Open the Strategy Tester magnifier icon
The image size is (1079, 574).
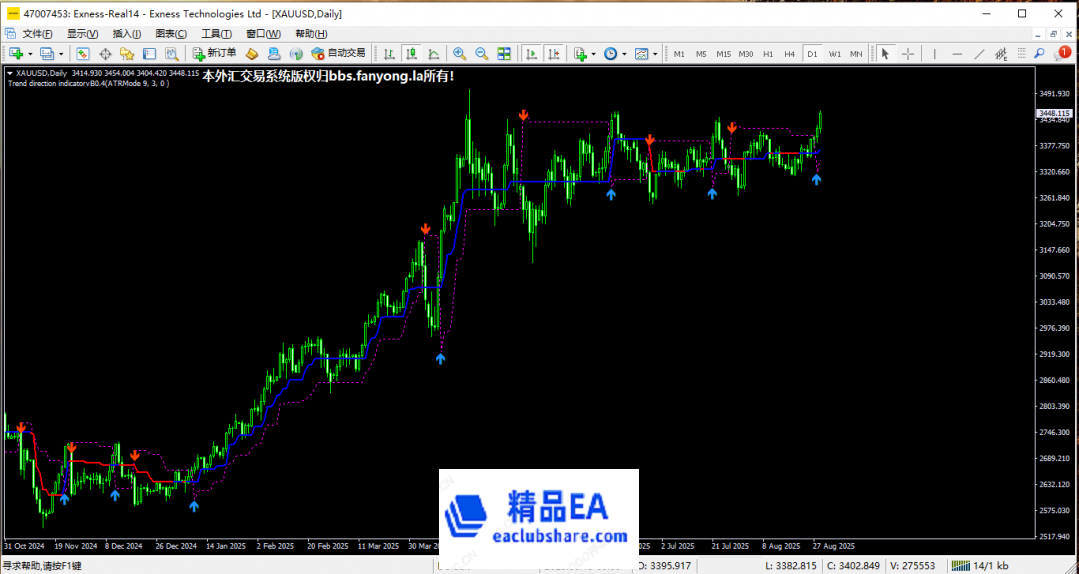[x=171, y=54]
